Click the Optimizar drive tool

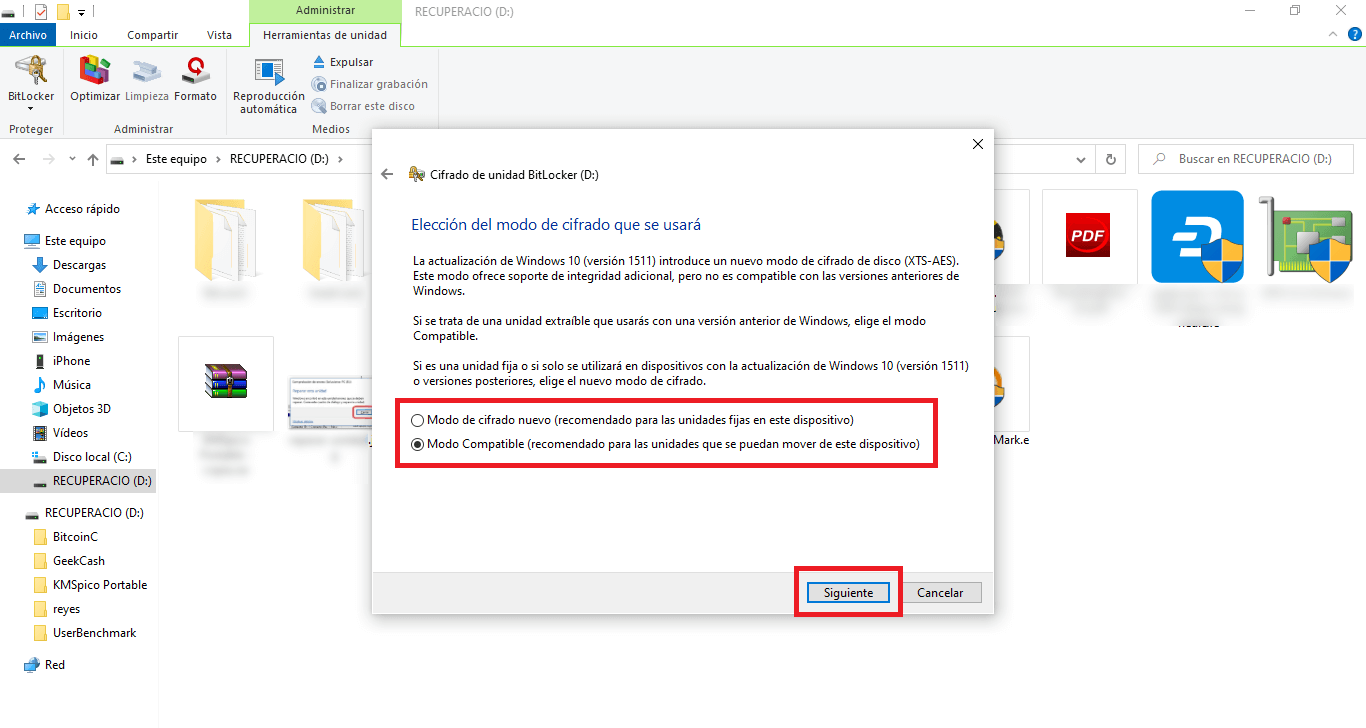tap(95, 79)
